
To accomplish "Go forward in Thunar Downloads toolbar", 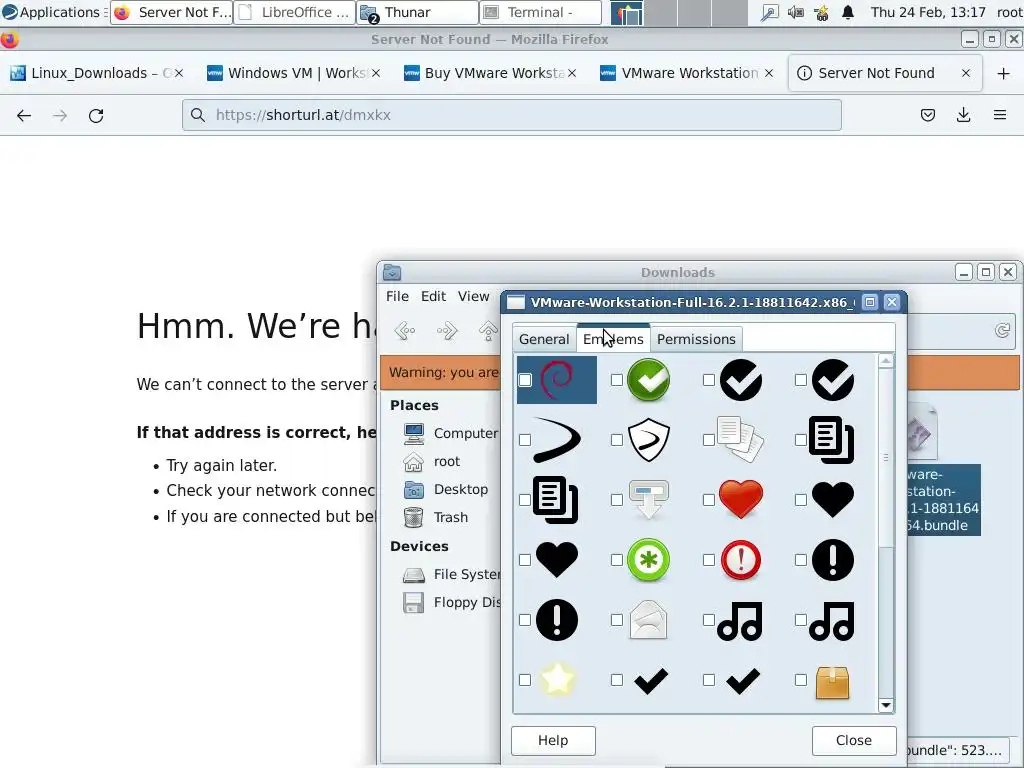I will click(447, 330).
